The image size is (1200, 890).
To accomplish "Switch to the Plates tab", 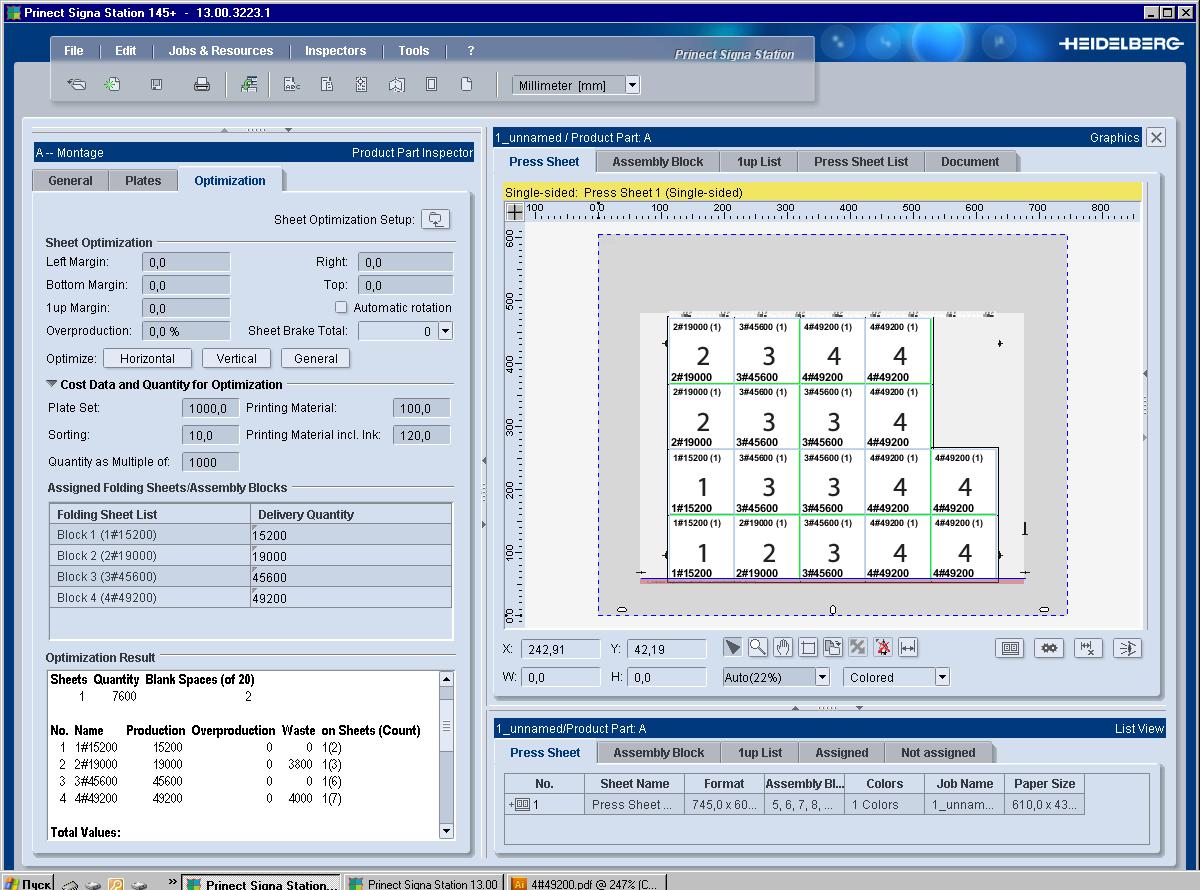I will point(143,181).
